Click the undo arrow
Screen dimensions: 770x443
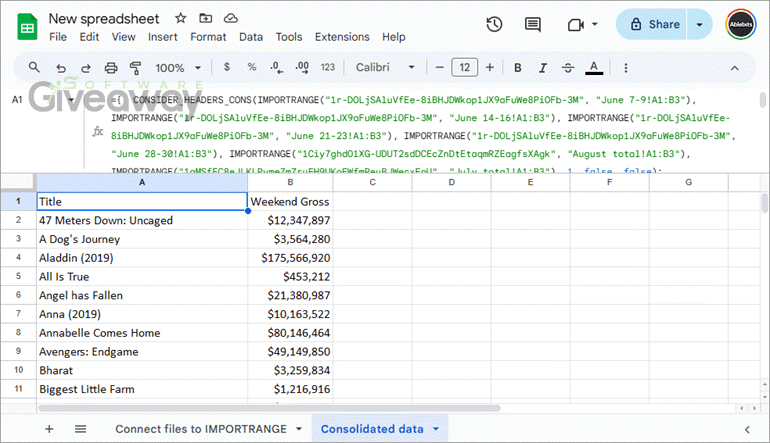pos(60,68)
